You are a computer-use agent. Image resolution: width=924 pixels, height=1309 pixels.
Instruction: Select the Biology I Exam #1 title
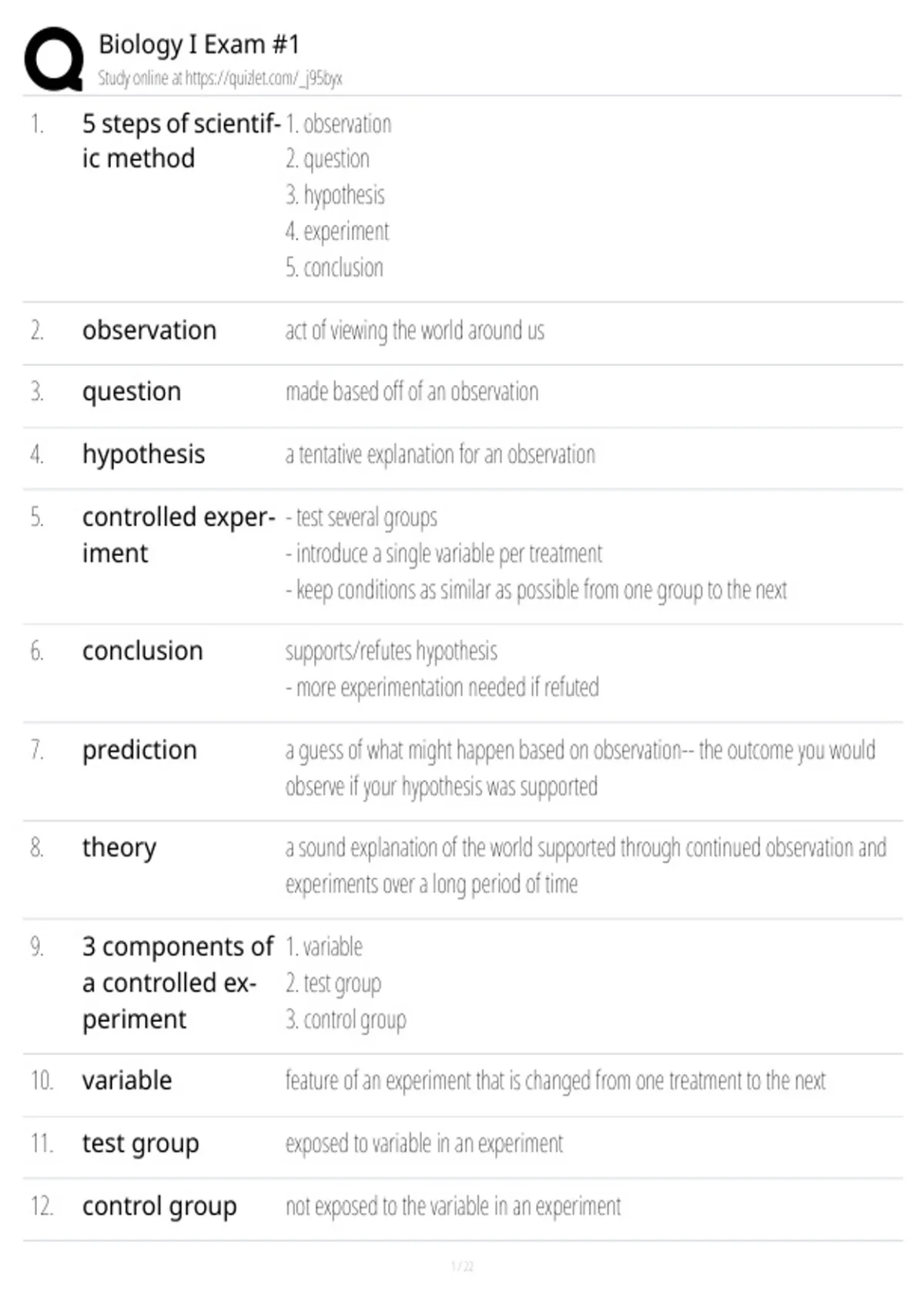199,45
